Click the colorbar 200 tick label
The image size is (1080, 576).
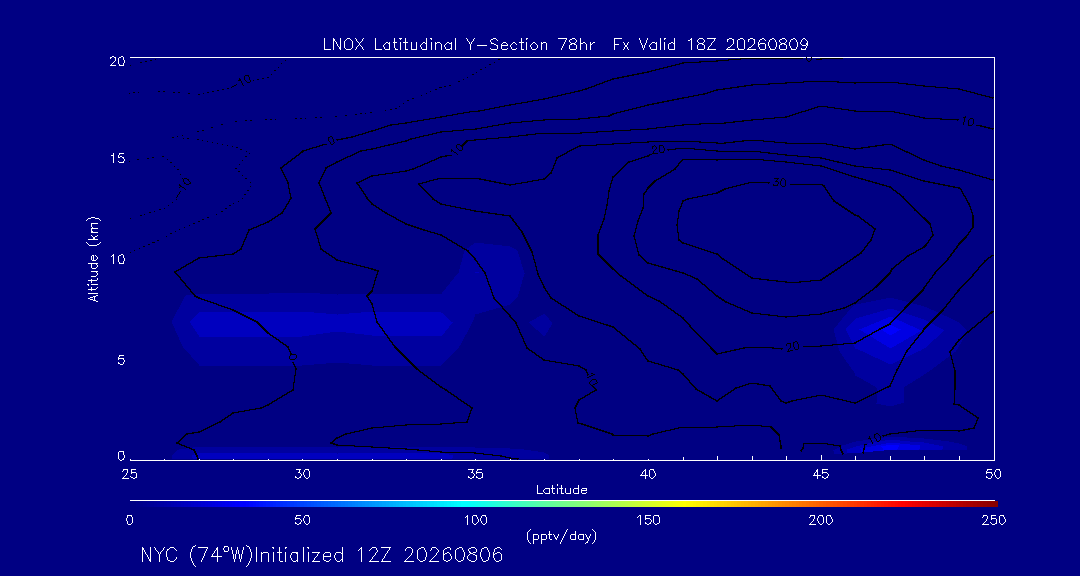(821, 520)
